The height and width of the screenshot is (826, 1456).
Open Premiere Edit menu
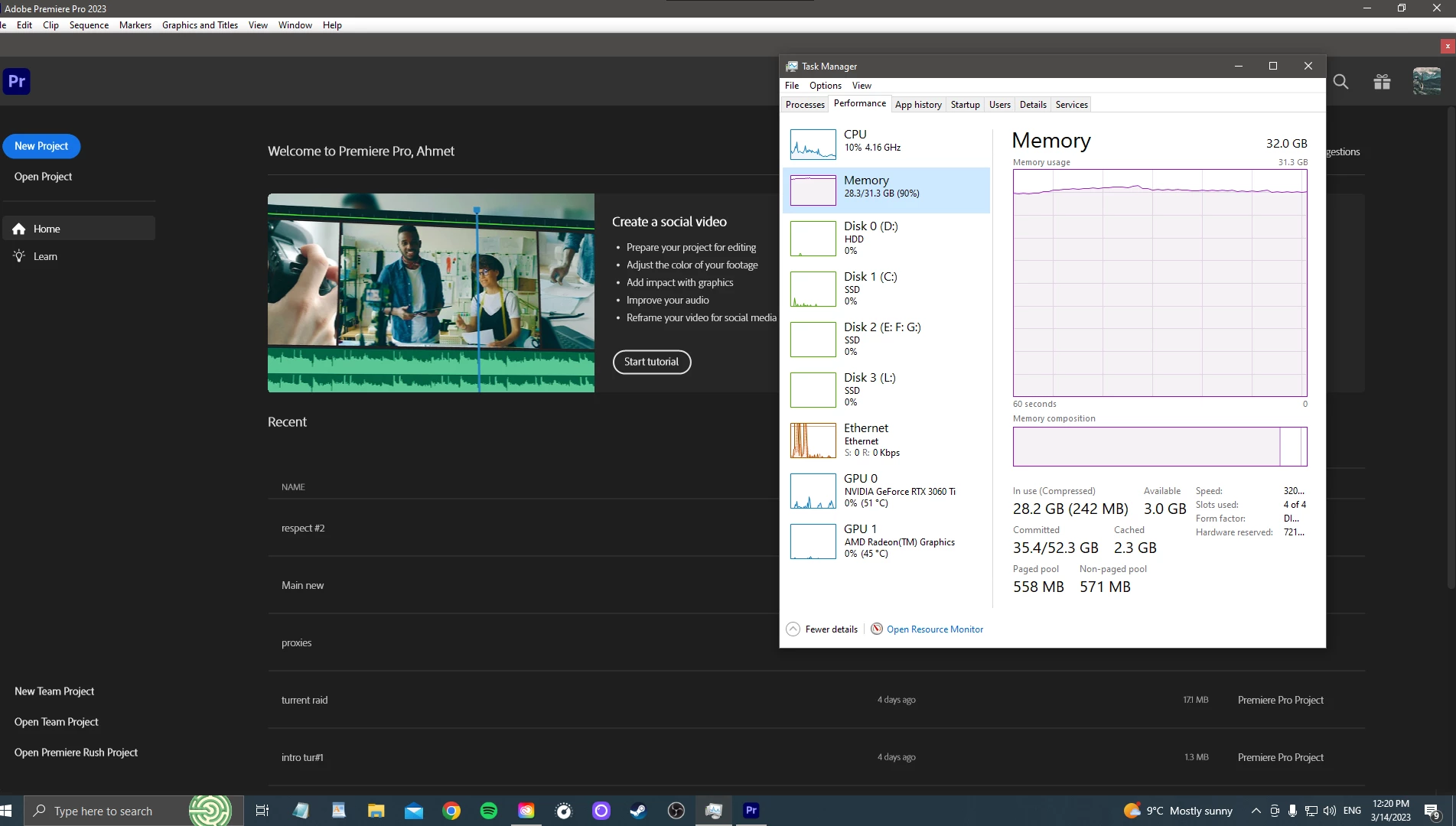(24, 25)
